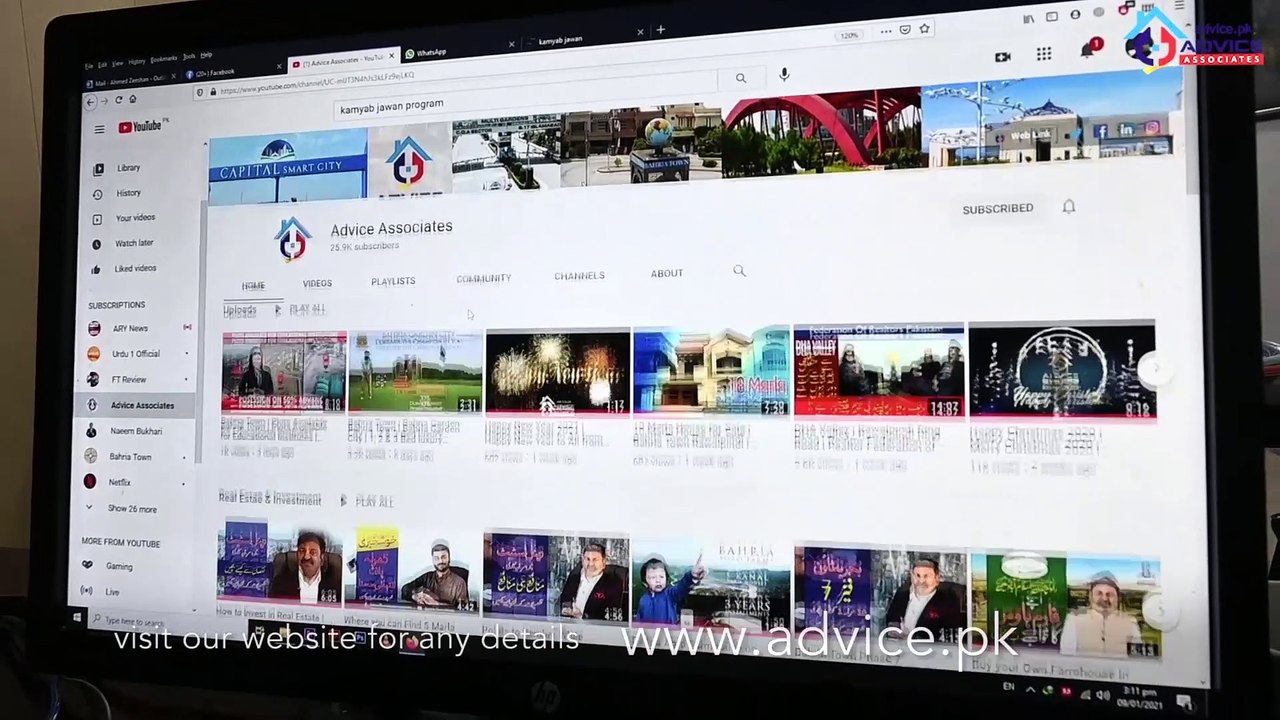
Task: Click the Instagram icon on channel banner
Action: pyautogui.click(x=1152, y=128)
